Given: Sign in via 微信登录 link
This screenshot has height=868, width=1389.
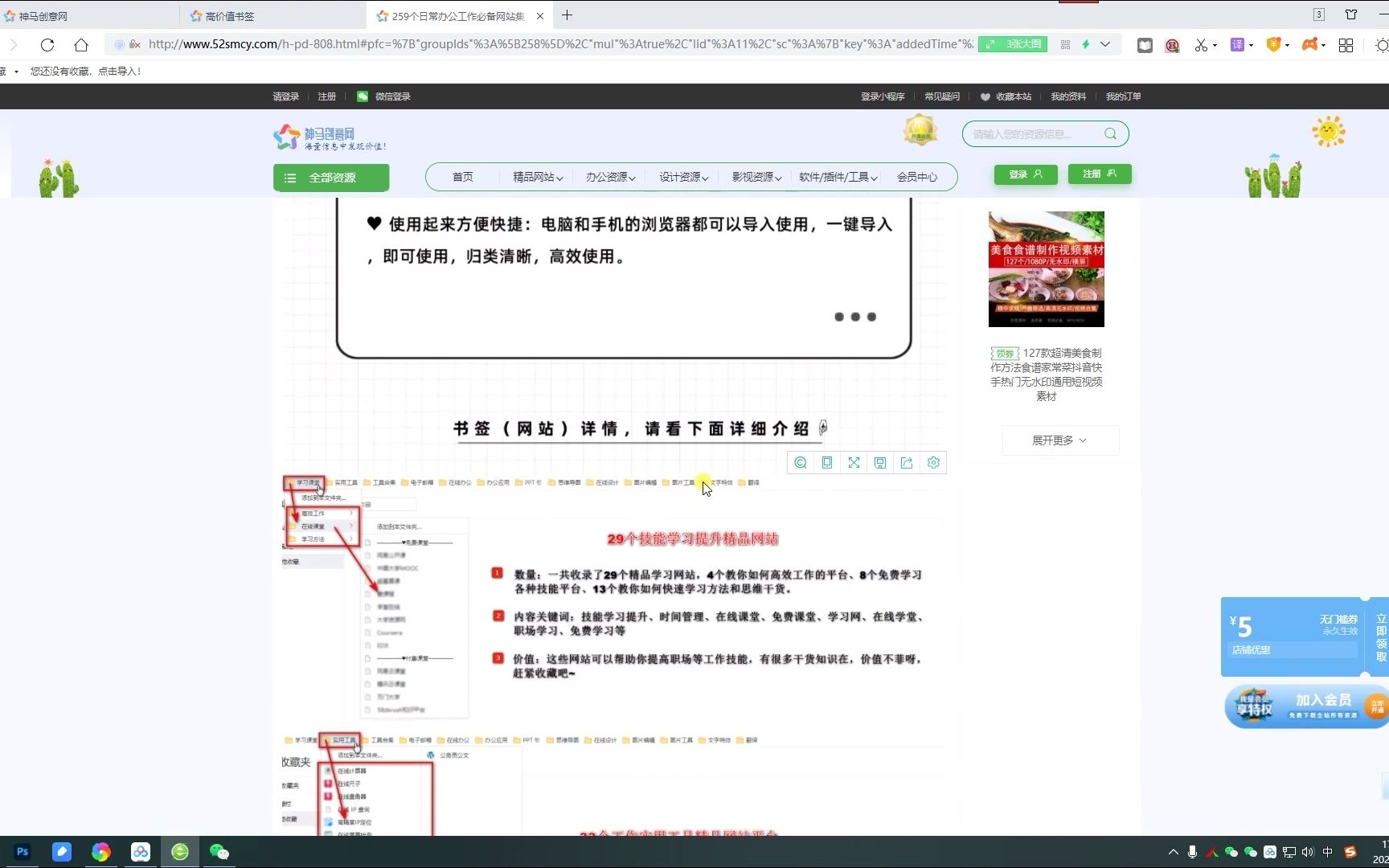Looking at the screenshot, I should click(x=391, y=96).
